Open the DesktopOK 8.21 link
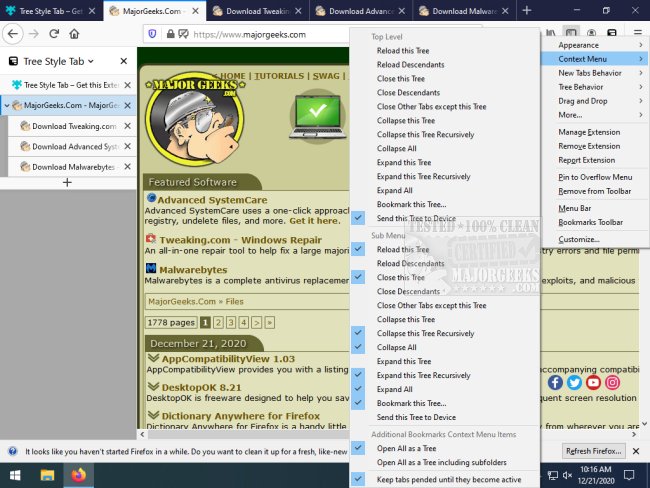This screenshot has height=488, width=650. click(201, 387)
